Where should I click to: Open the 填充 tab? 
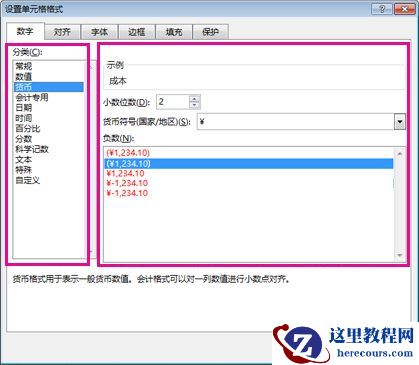tap(174, 32)
